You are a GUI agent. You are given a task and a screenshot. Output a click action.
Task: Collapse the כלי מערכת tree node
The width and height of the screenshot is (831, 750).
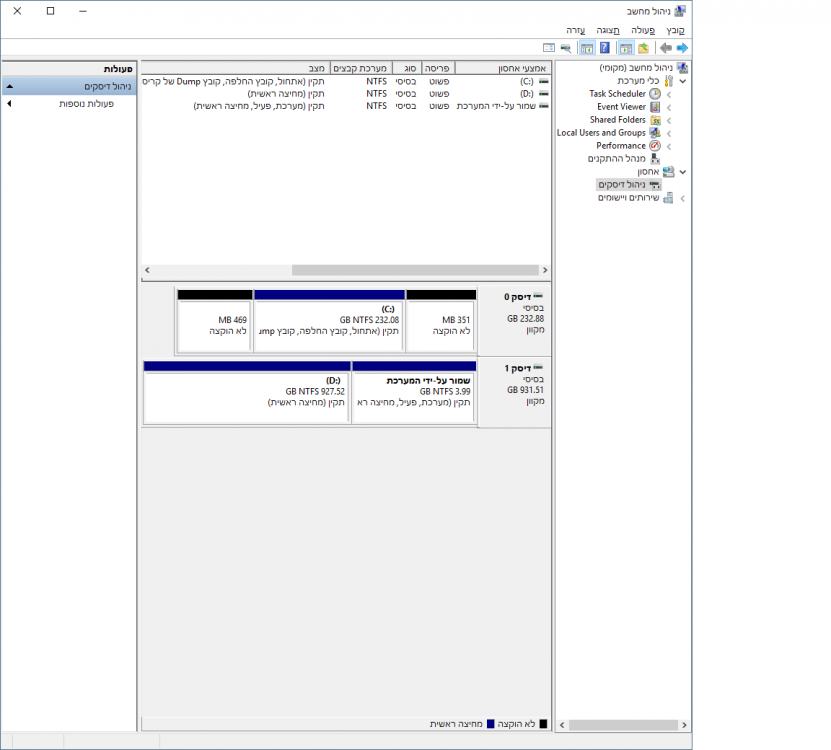[683, 81]
